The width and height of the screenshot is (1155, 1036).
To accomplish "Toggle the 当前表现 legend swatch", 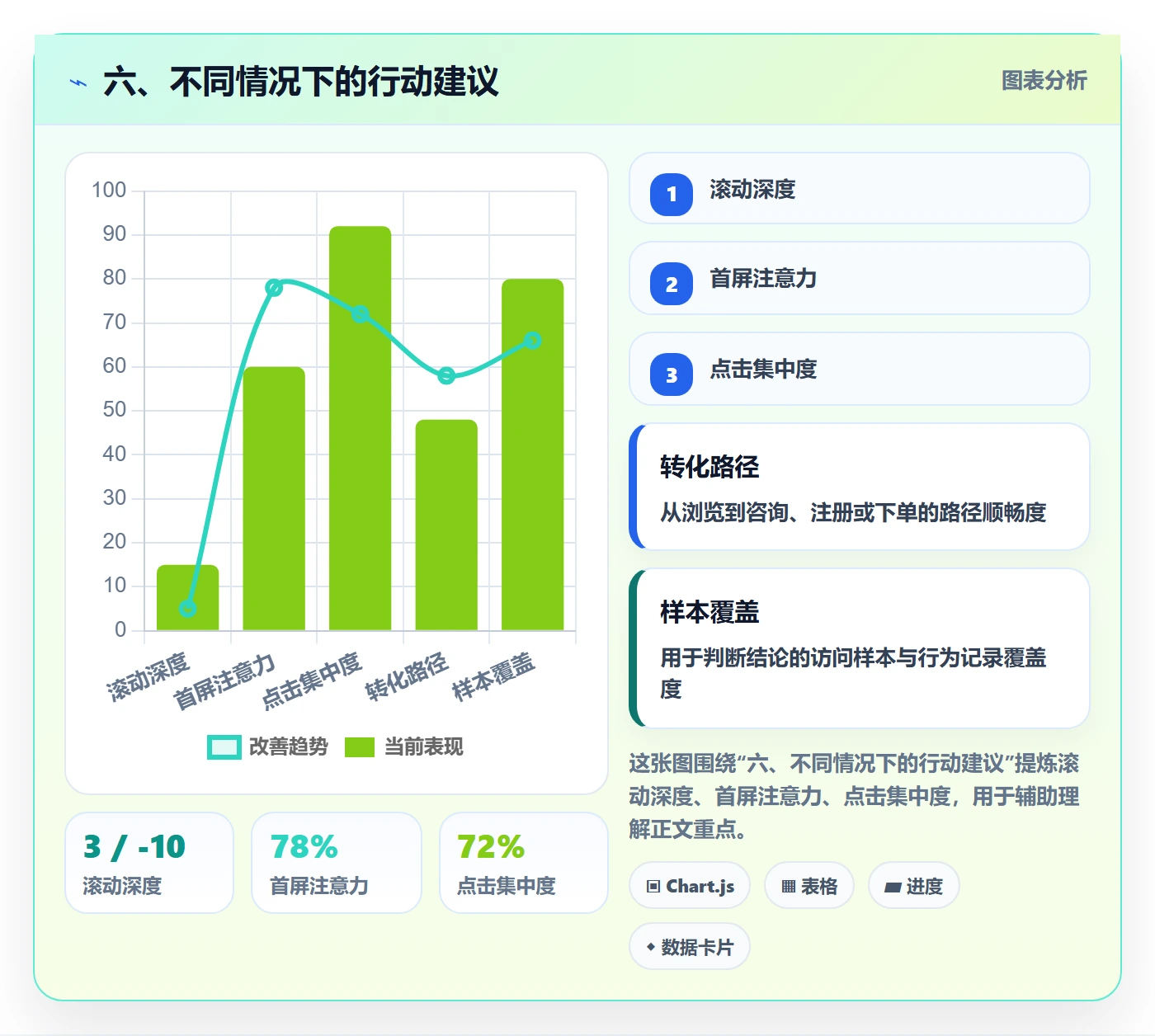I will pyautogui.click(x=359, y=746).
